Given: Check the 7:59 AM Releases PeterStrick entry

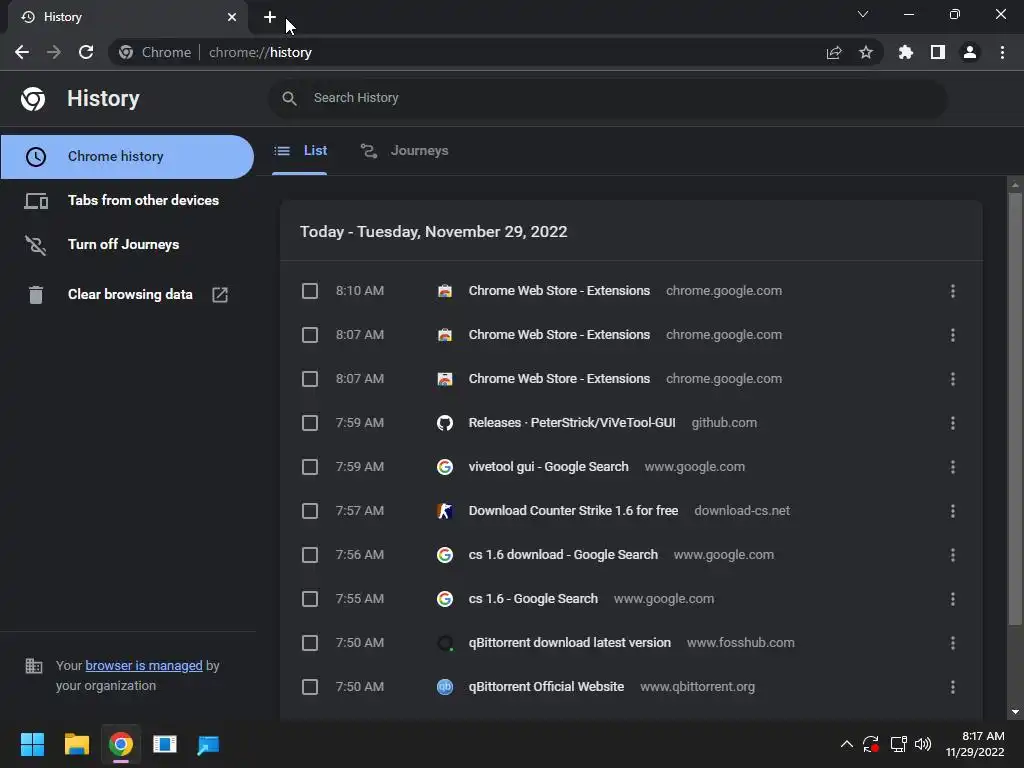Looking at the screenshot, I should click(310, 423).
